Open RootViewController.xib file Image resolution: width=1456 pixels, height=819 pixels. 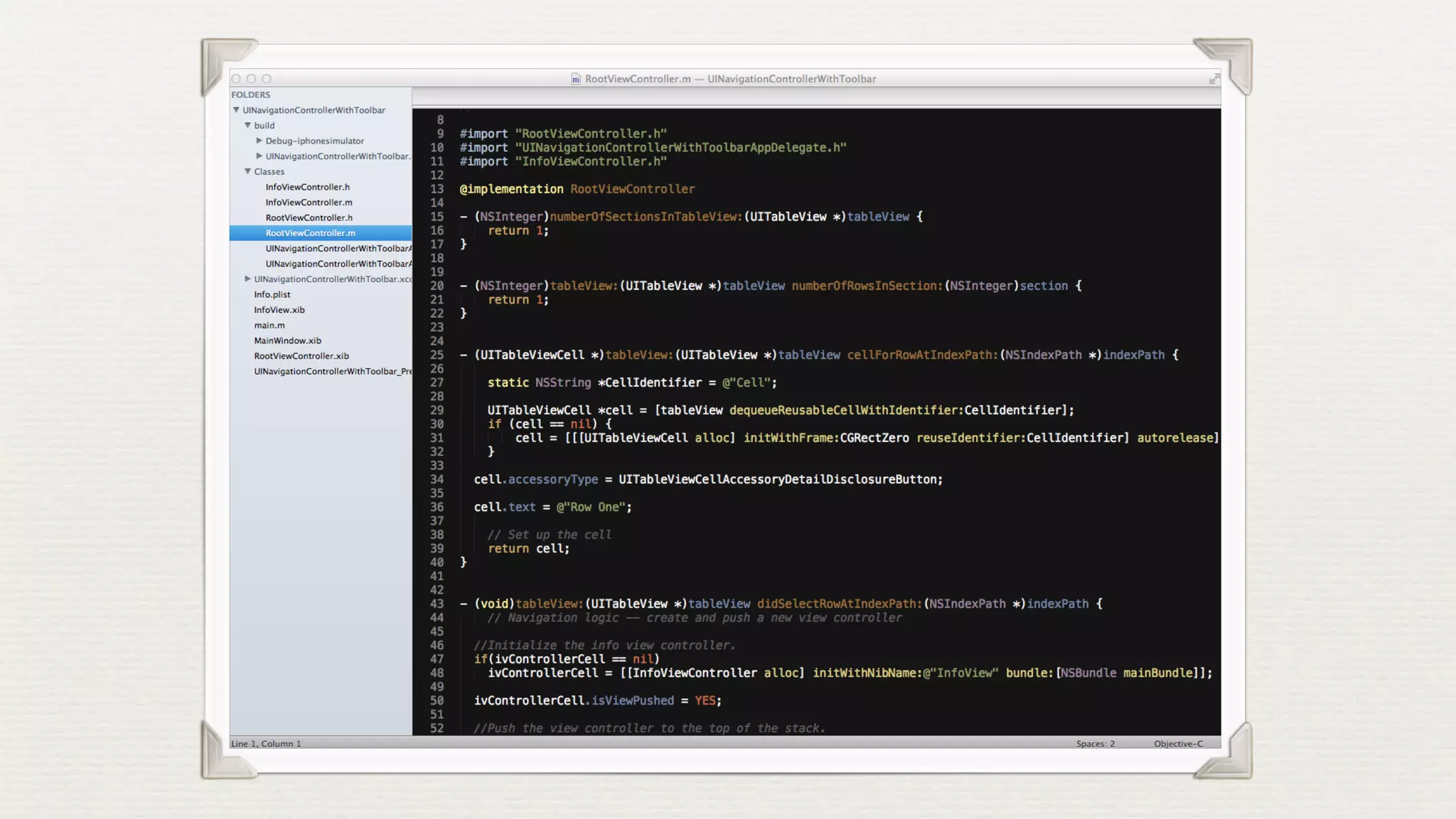coord(301,356)
